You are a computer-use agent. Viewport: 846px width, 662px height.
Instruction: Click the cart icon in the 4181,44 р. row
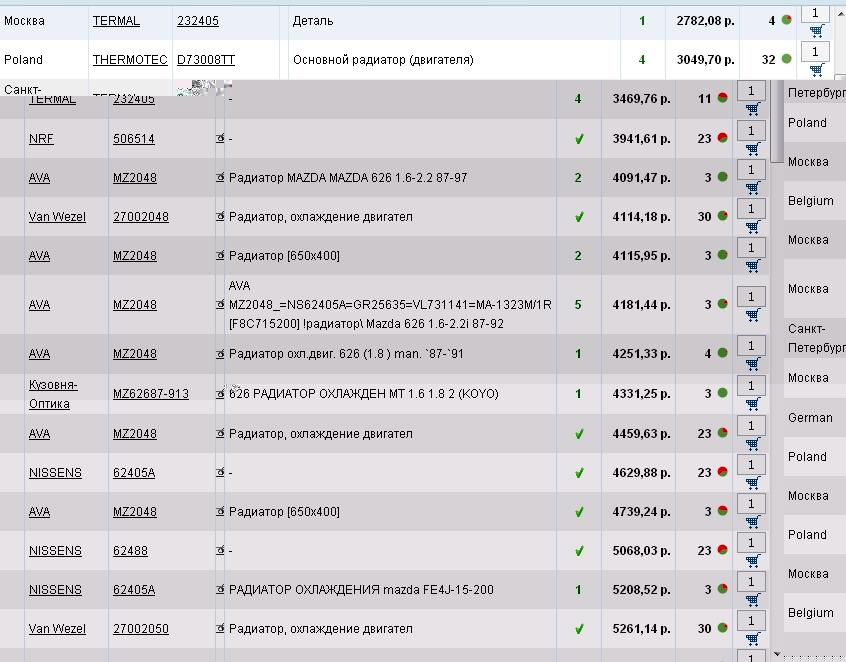tap(753, 314)
